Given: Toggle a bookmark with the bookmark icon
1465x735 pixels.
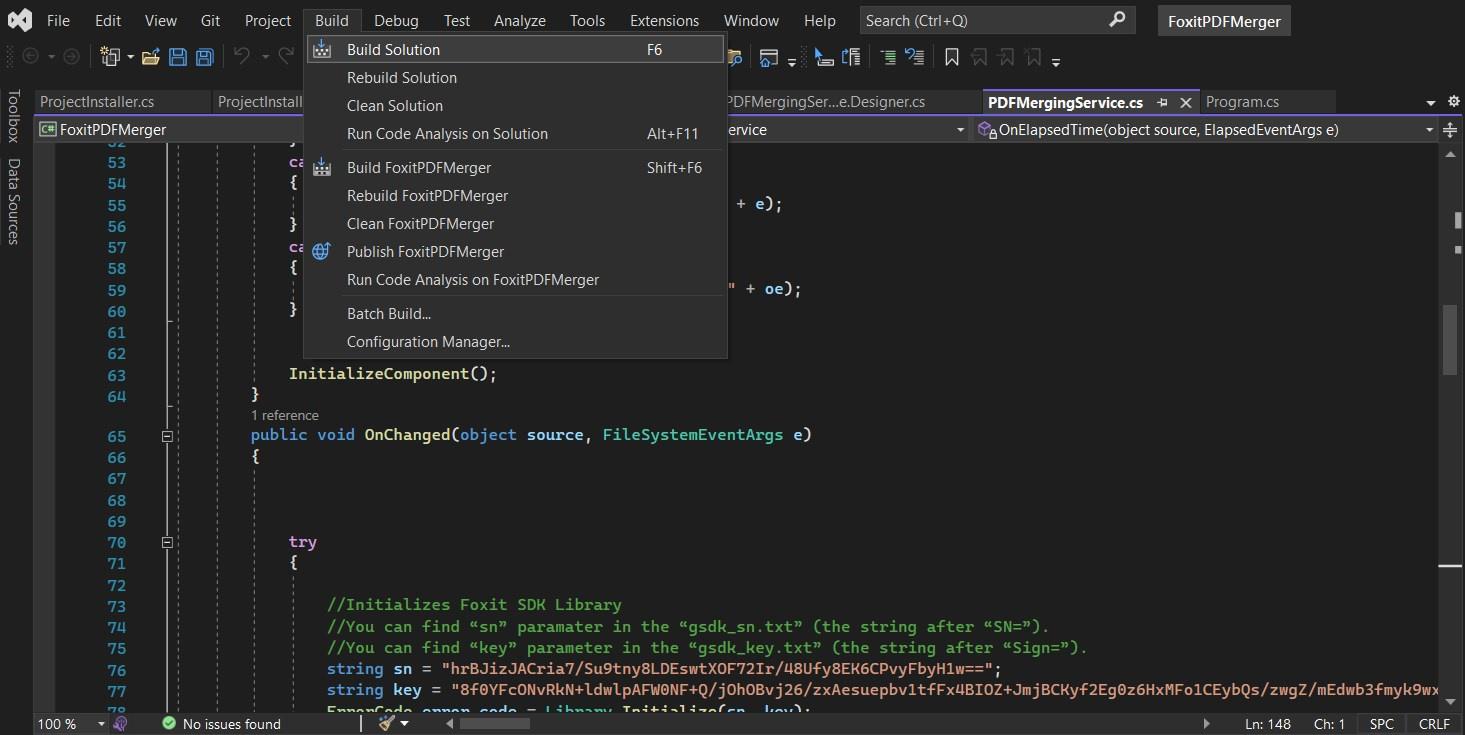Looking at the screenshot, I should [951, 57].
